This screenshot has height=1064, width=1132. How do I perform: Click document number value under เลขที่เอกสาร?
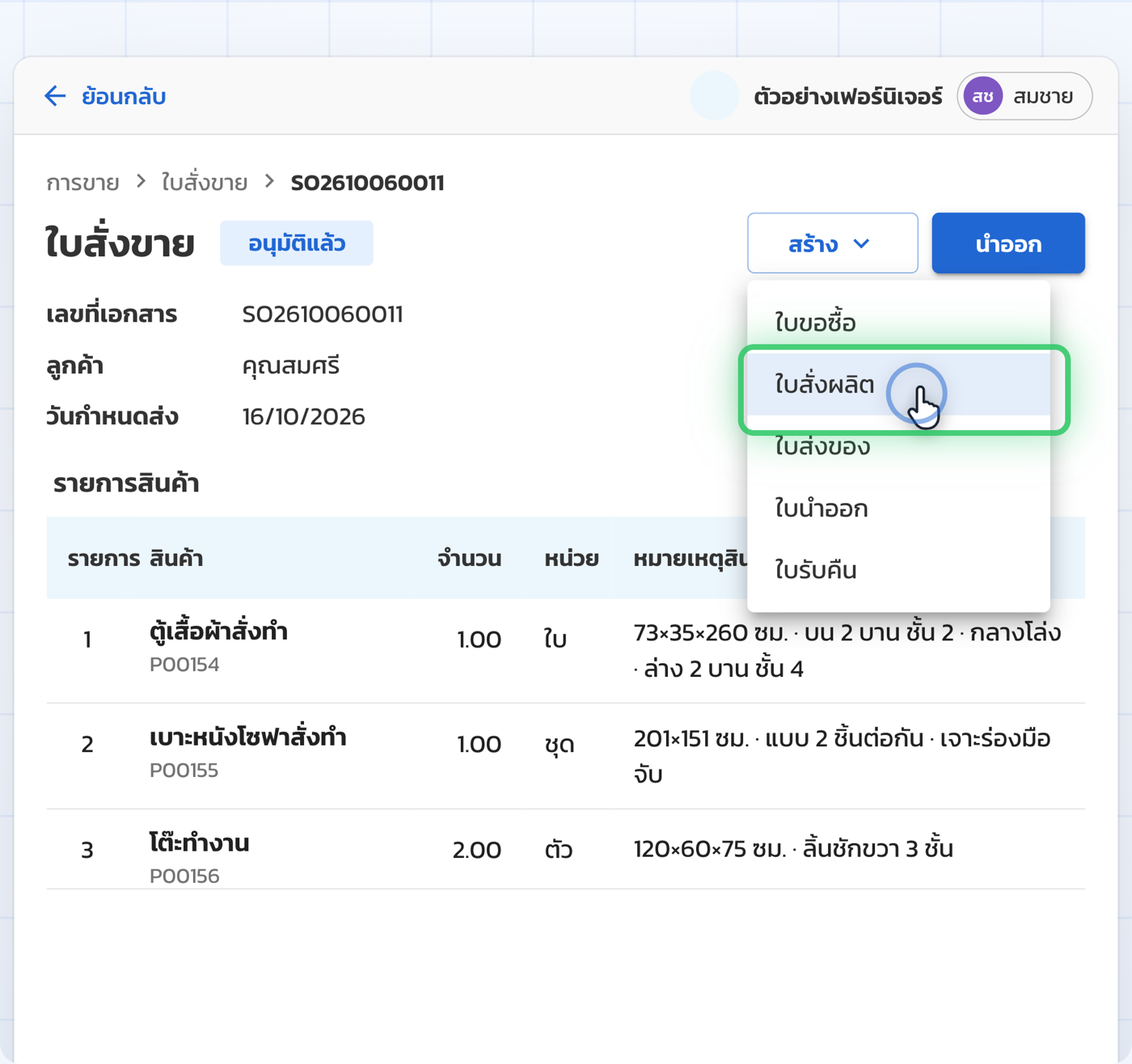pyautogui.click(x=323, y=315)
